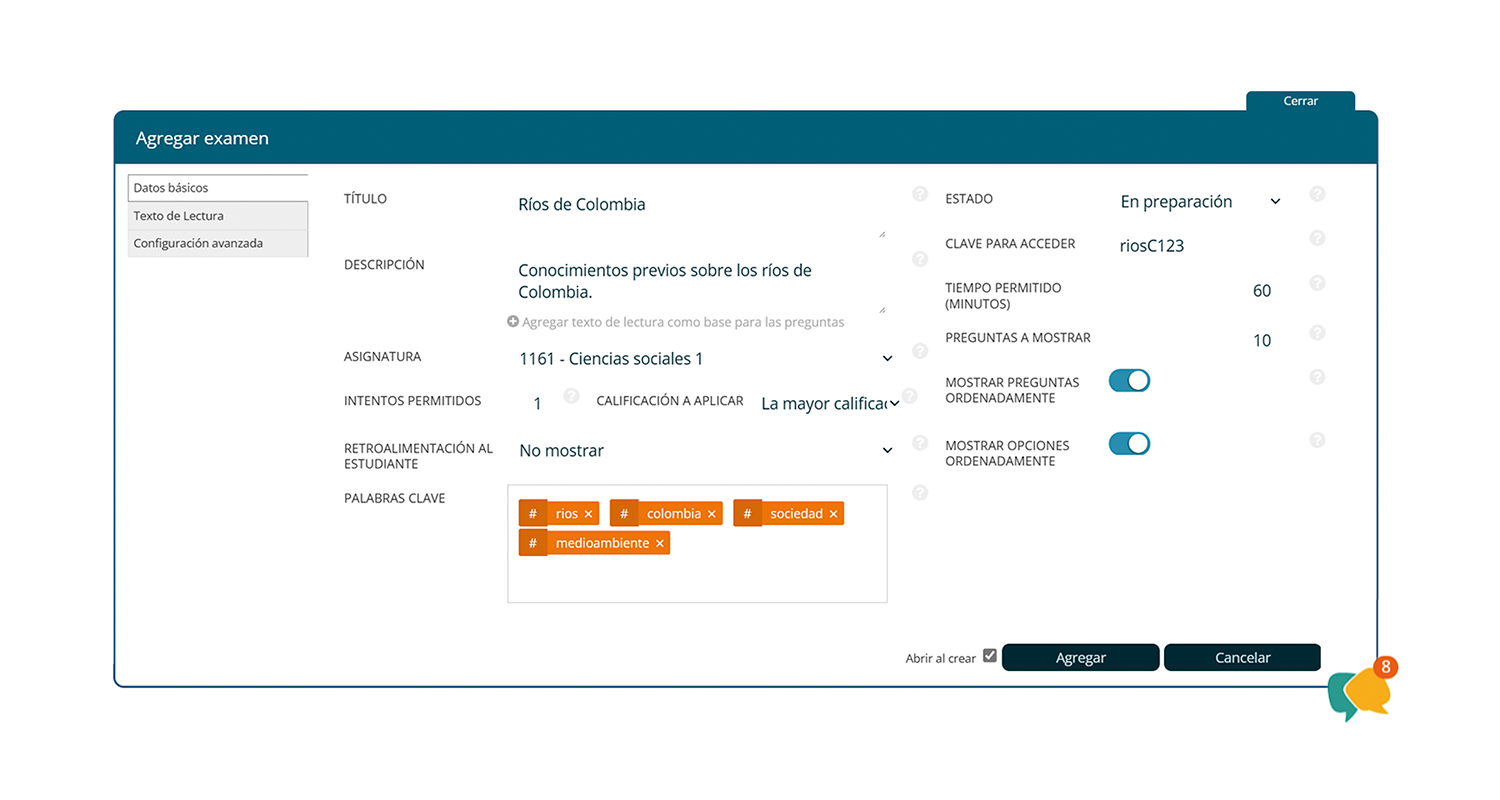Image resolution: width=1500 pixels, height=800 pixels.
Task: Click the Clave para acceder field
Action: click(x=1200, y=246)
